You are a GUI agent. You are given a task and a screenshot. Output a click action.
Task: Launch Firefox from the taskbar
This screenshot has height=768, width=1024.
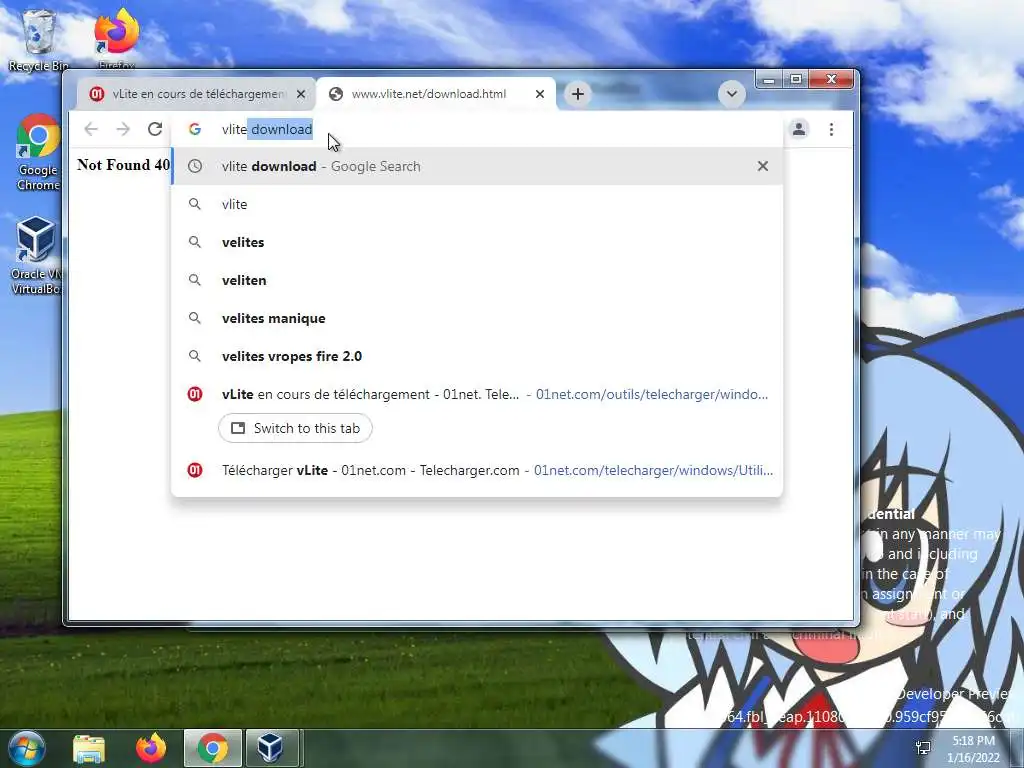click(151, 748)
